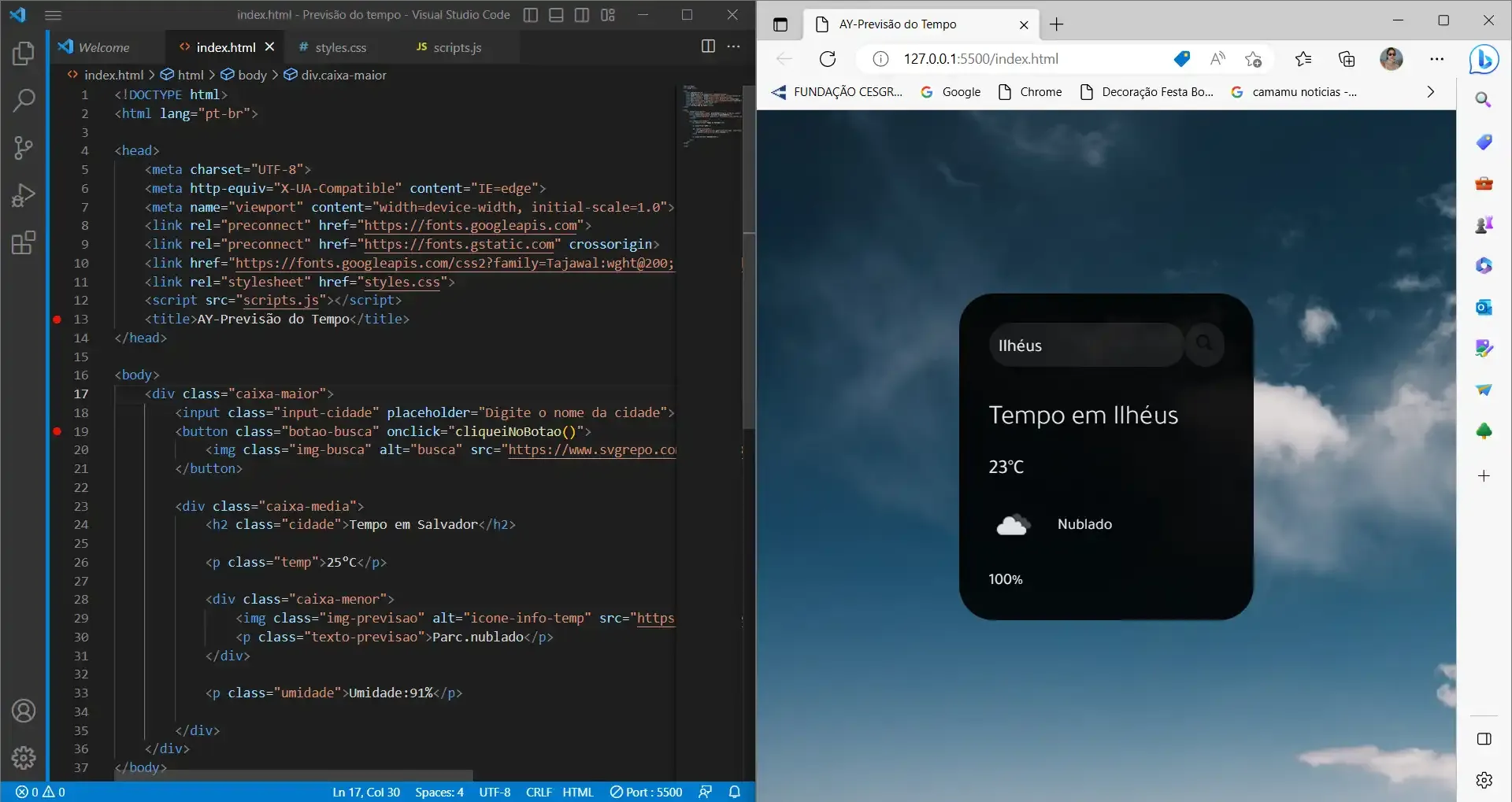Open the fonts.googleapis.com link on line 8
The image size is (1512, 802).
click(x=471, y=226)
